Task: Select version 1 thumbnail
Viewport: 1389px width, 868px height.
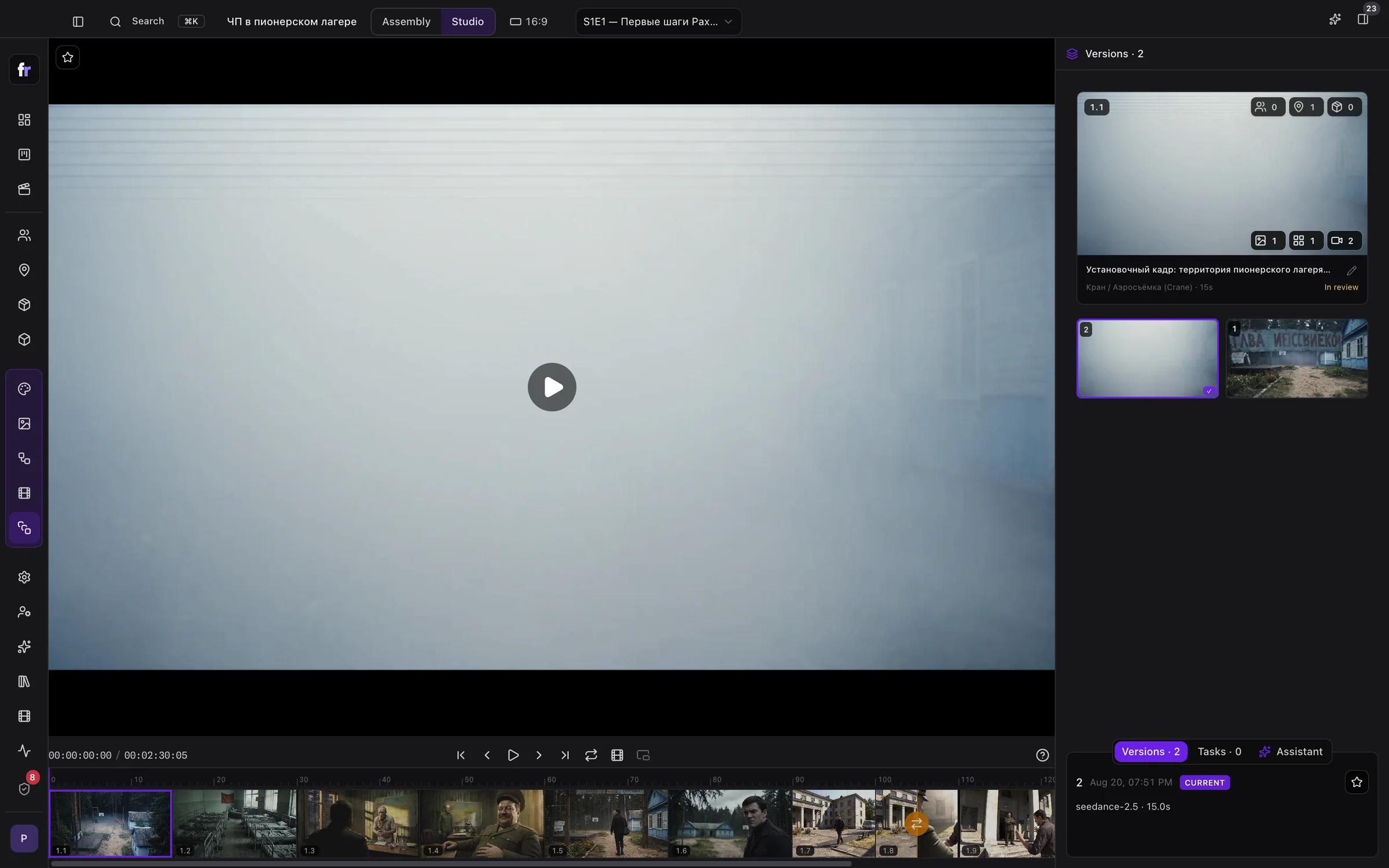Action: point(1296,358)
